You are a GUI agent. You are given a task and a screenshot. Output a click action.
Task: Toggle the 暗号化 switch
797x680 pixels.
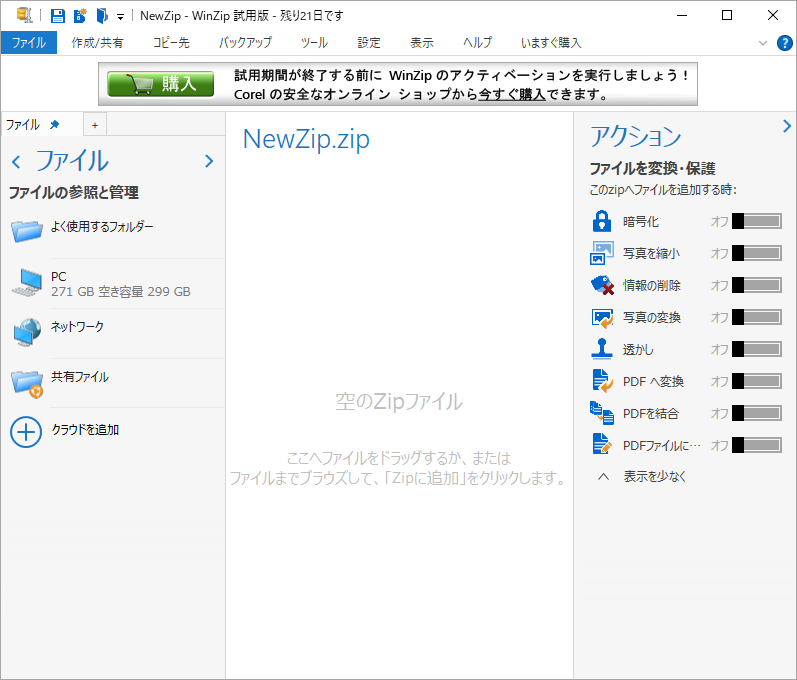coord(757,221)
